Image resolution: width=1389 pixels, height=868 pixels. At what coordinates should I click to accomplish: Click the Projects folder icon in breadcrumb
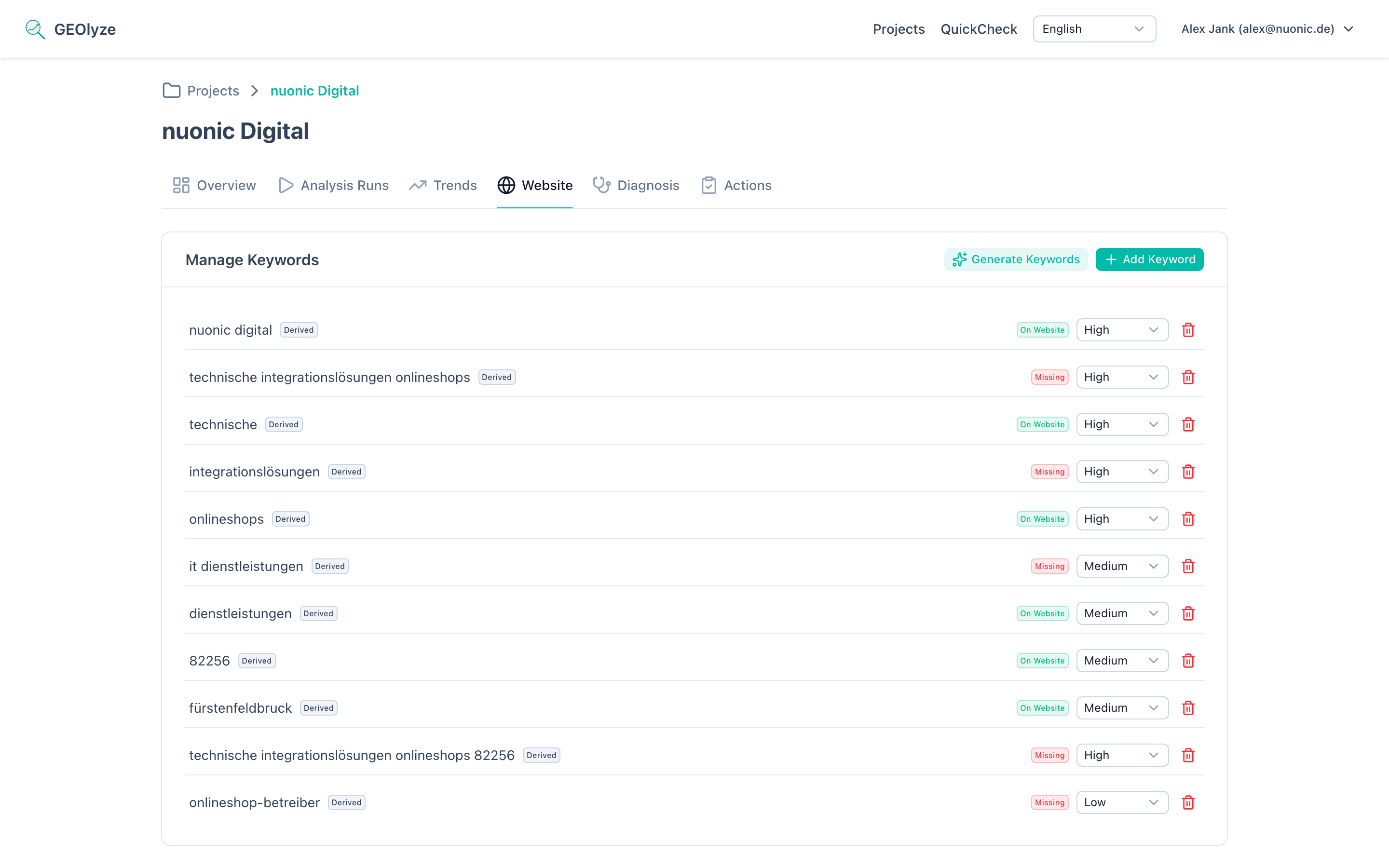click(x=171, y=91)
